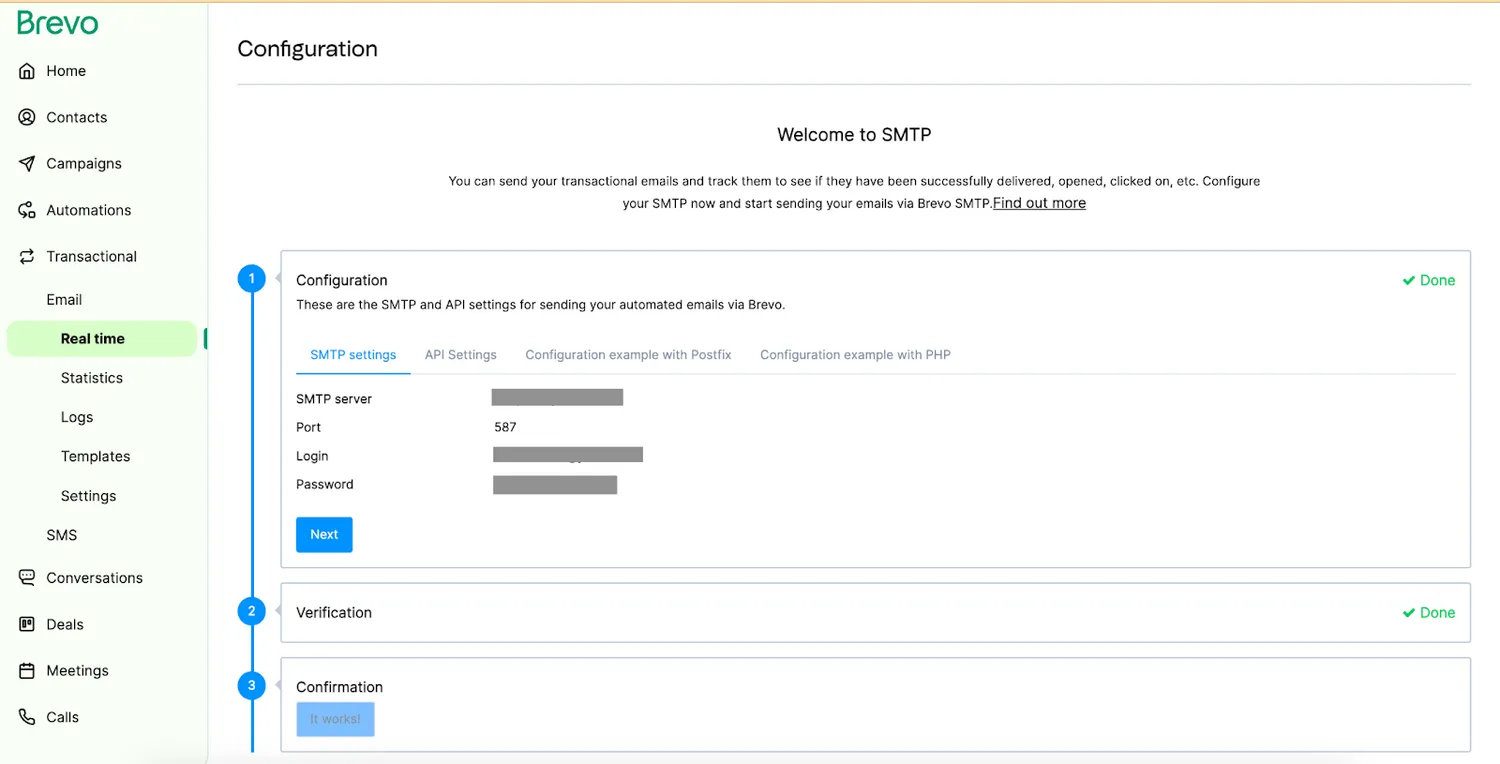
Task: Click the blue Next button
Action: point(324,534)
